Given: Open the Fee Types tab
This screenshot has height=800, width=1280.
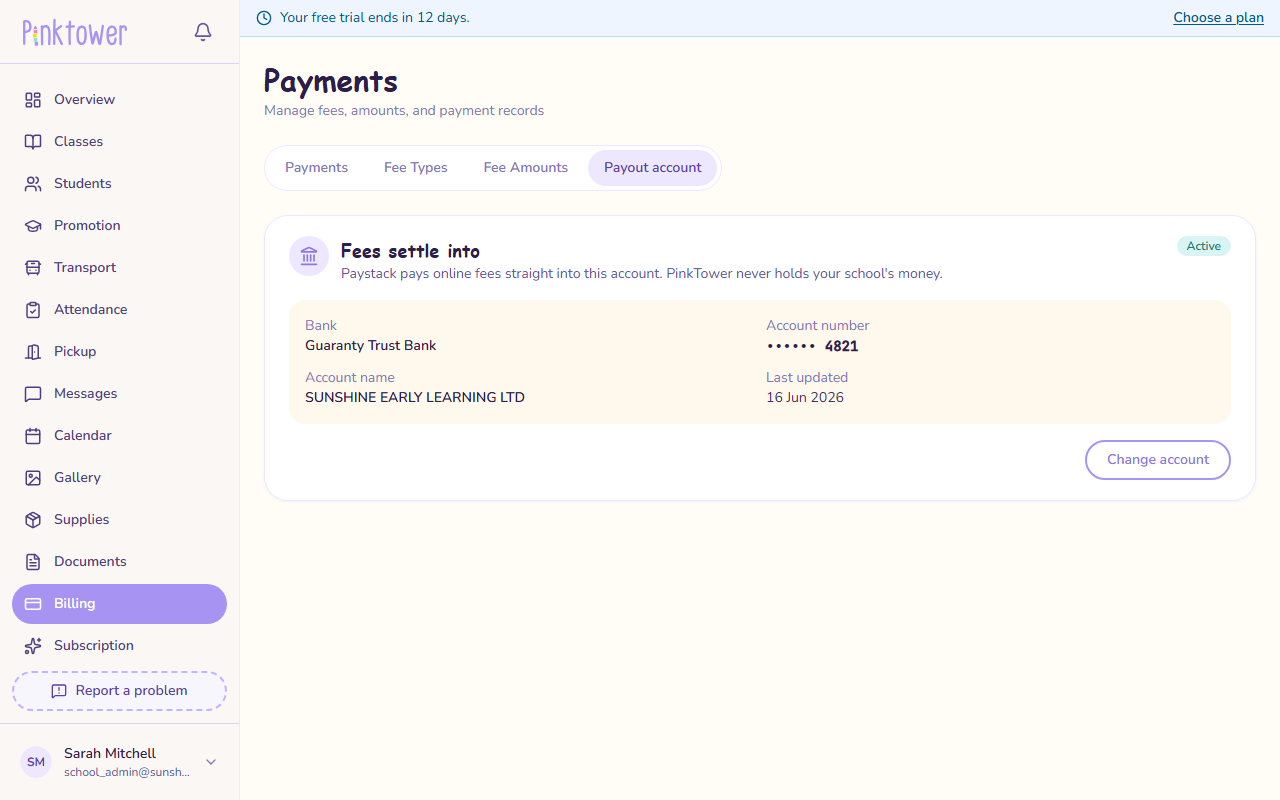Looking at the screenshot, I should (416, 168).
